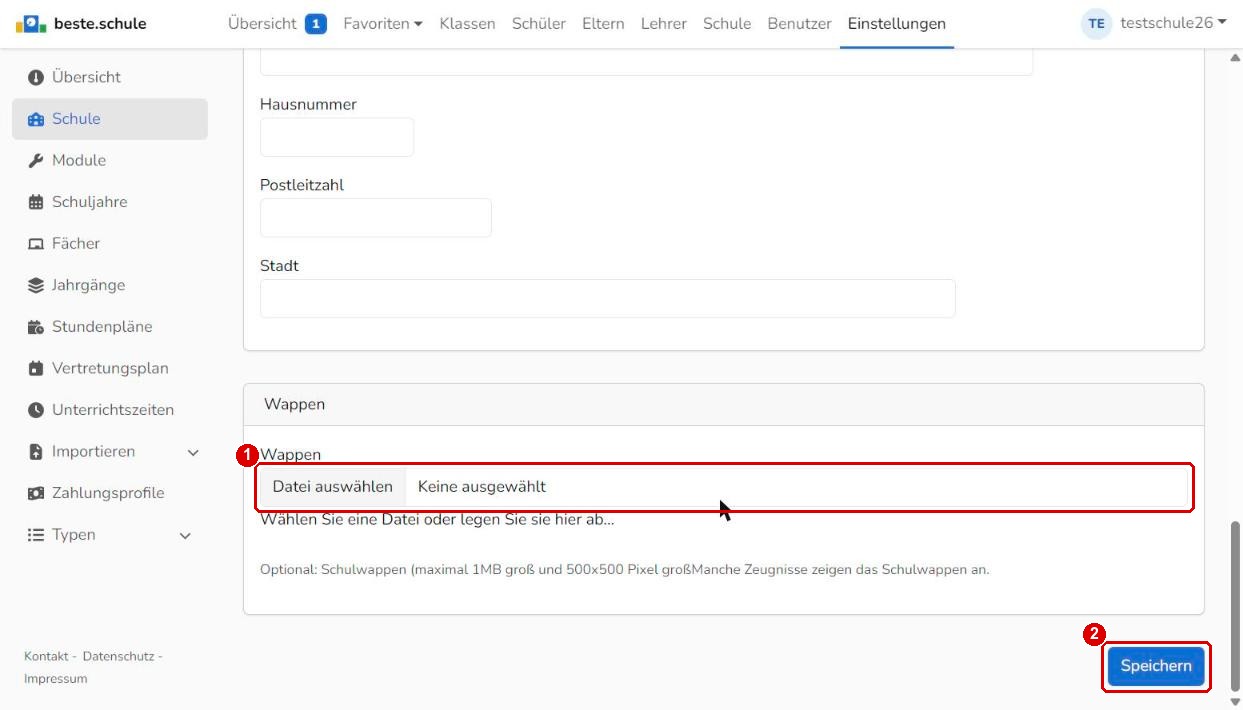The image size is (1243, 710).
Task: Go to the Klassen tab
Action: pos(467,24)
